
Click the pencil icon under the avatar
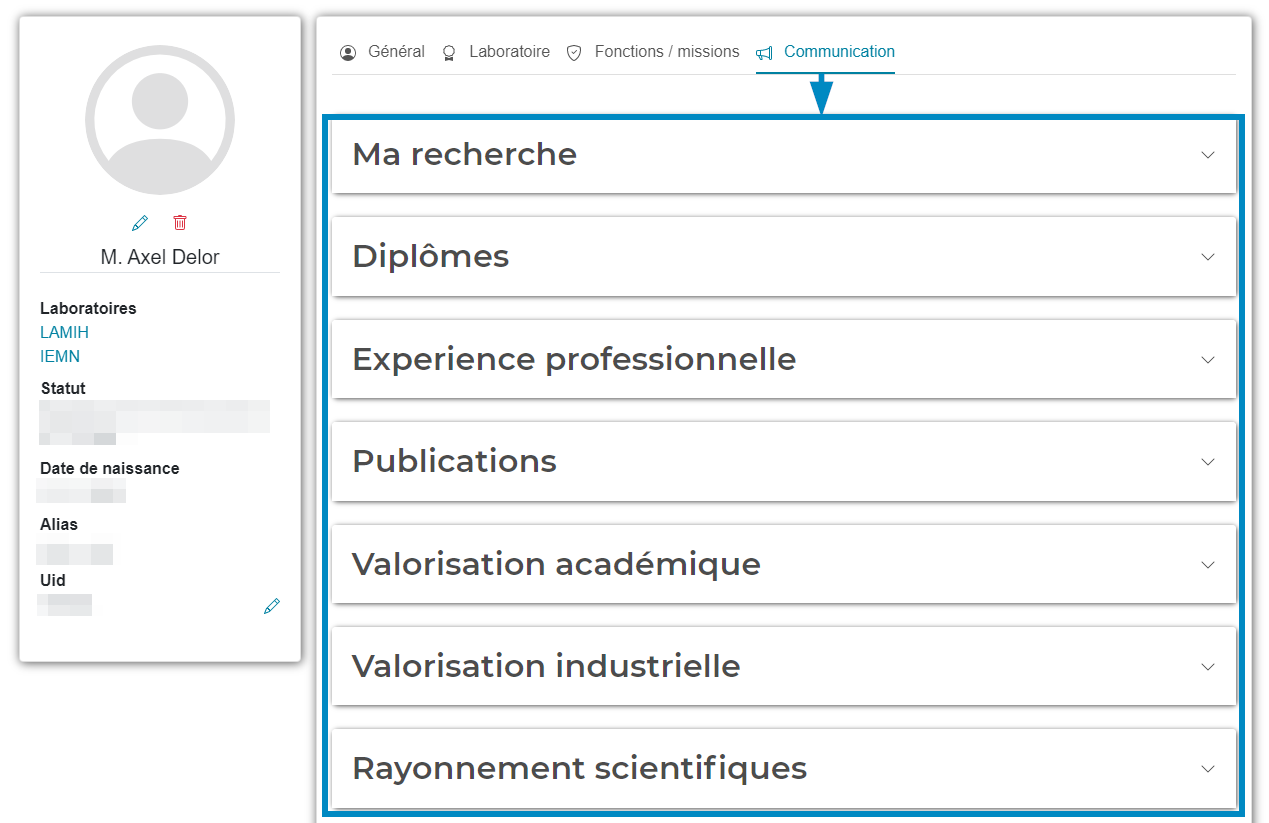[x=140, y=222]
